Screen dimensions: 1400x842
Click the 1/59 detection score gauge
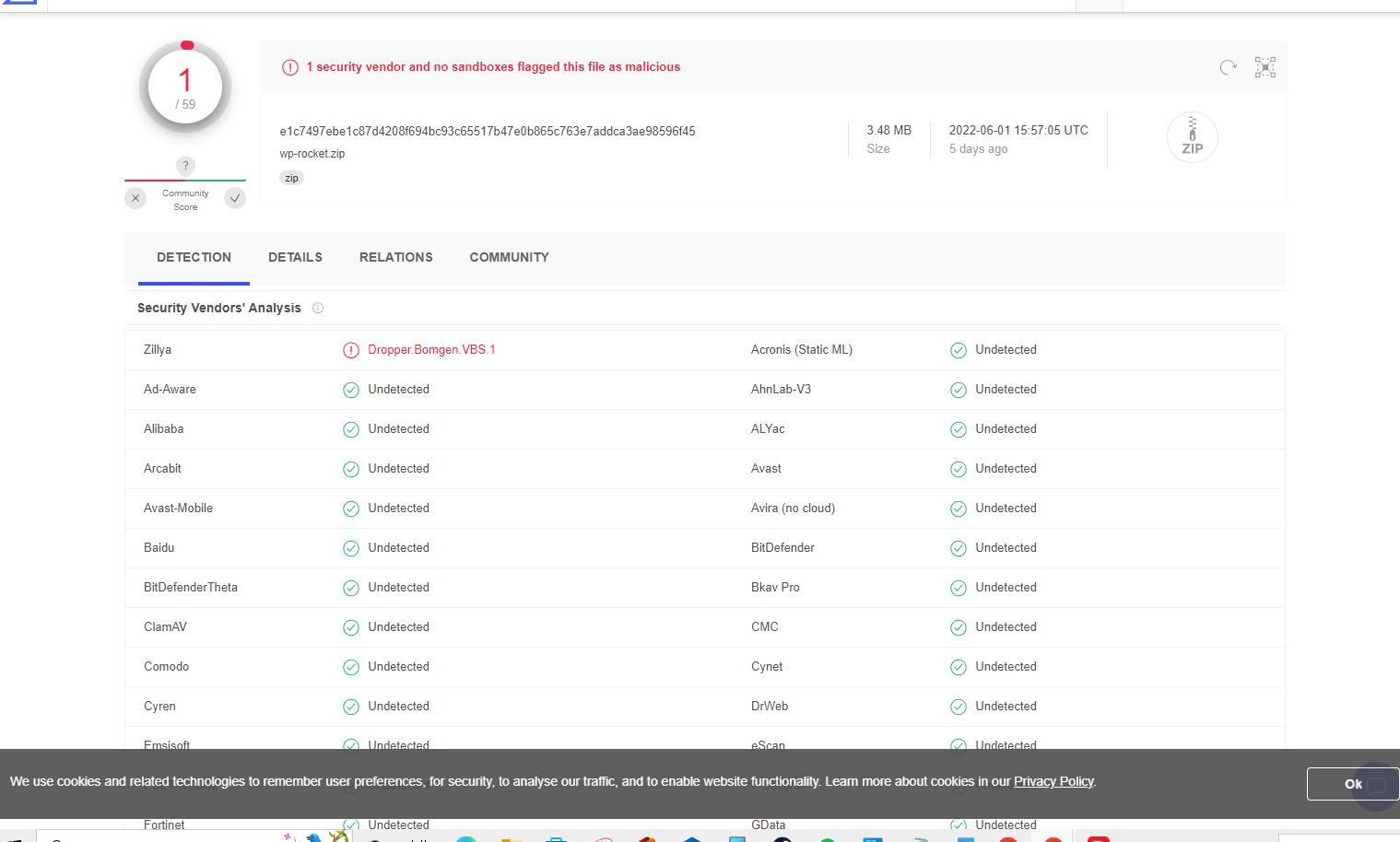coord(185,88)
